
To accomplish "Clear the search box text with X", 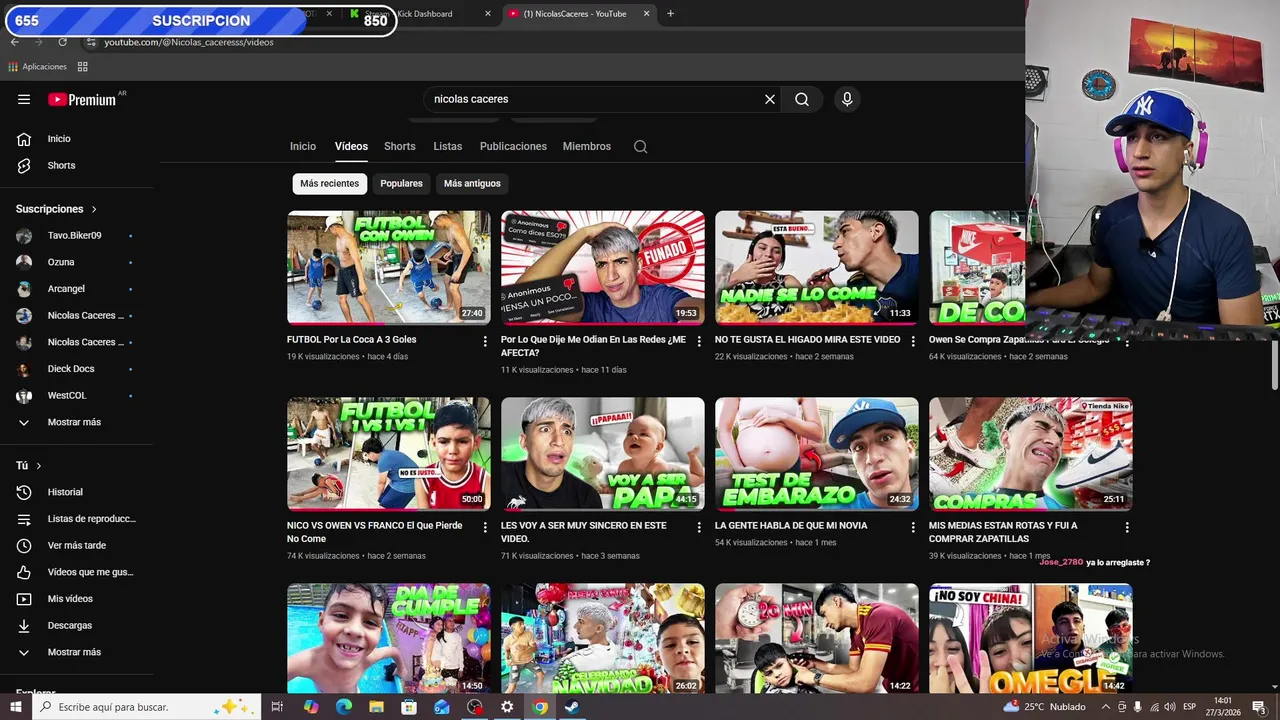I will (x=770, y=99).
